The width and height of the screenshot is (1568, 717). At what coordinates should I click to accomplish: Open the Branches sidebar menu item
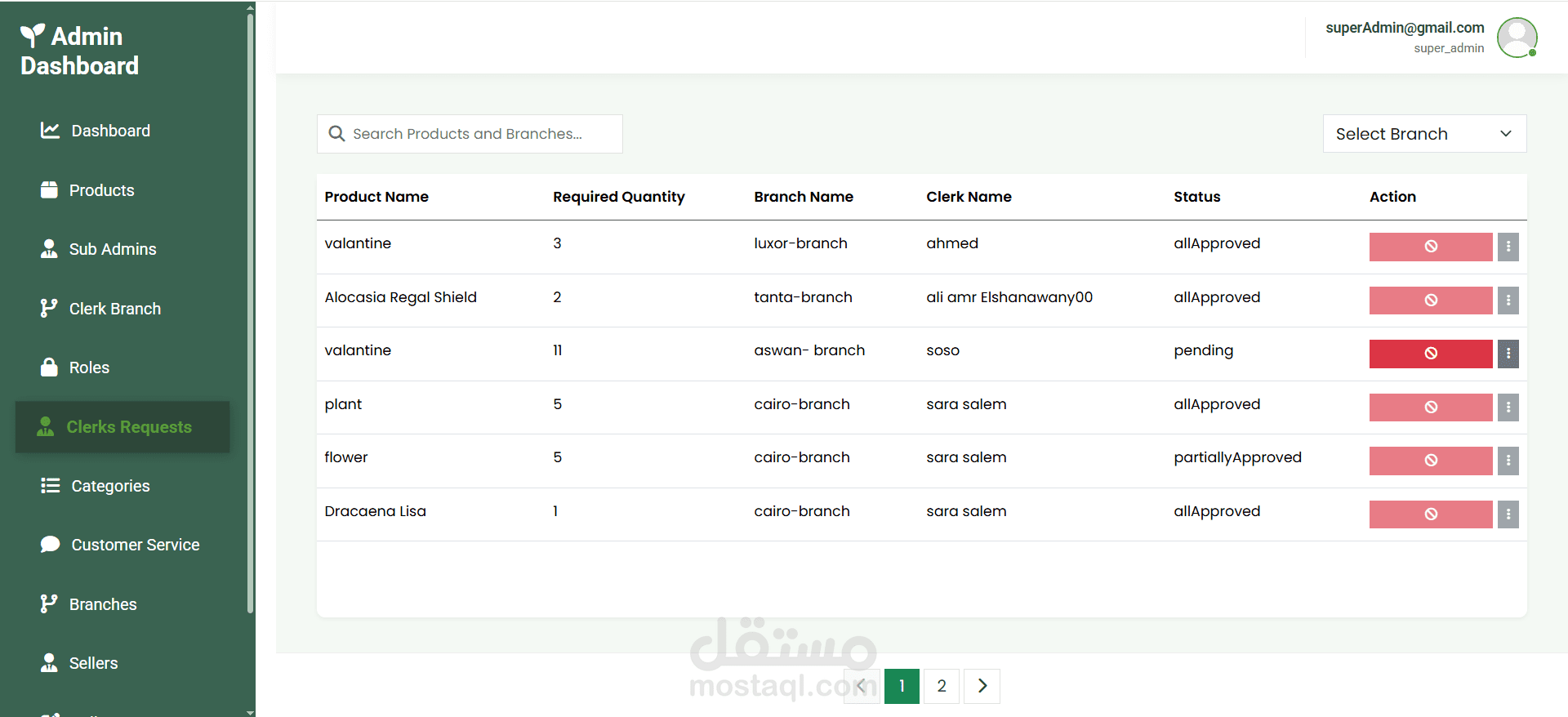coord(102,604)
